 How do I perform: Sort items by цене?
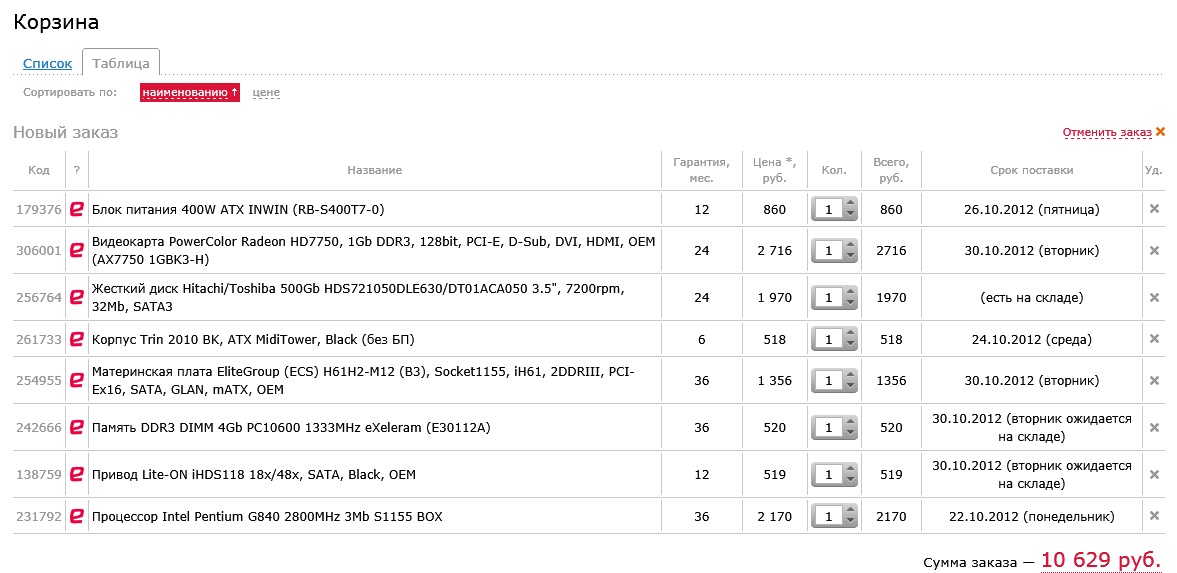(266, 93)
